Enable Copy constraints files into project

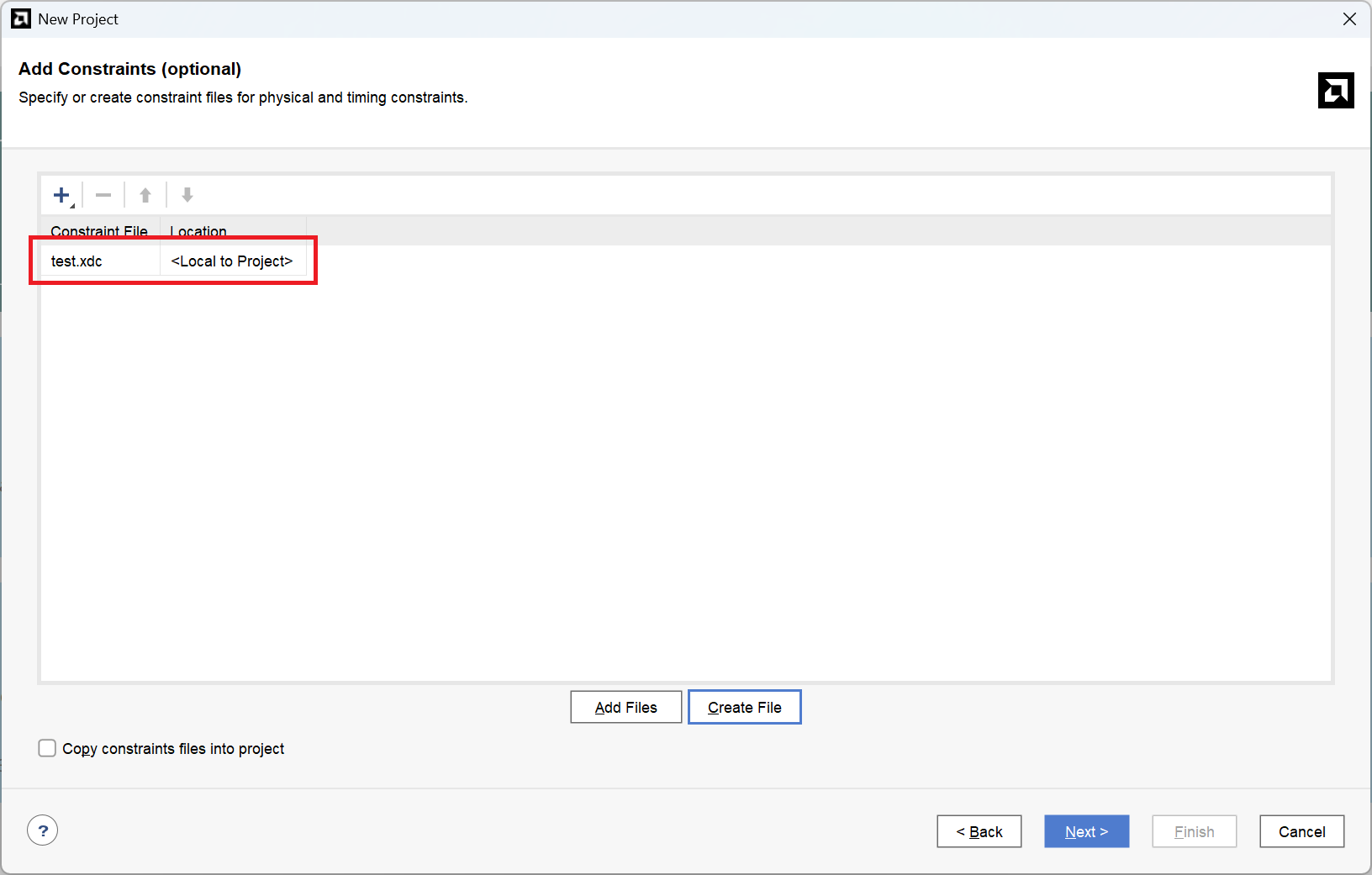point(48,748)
